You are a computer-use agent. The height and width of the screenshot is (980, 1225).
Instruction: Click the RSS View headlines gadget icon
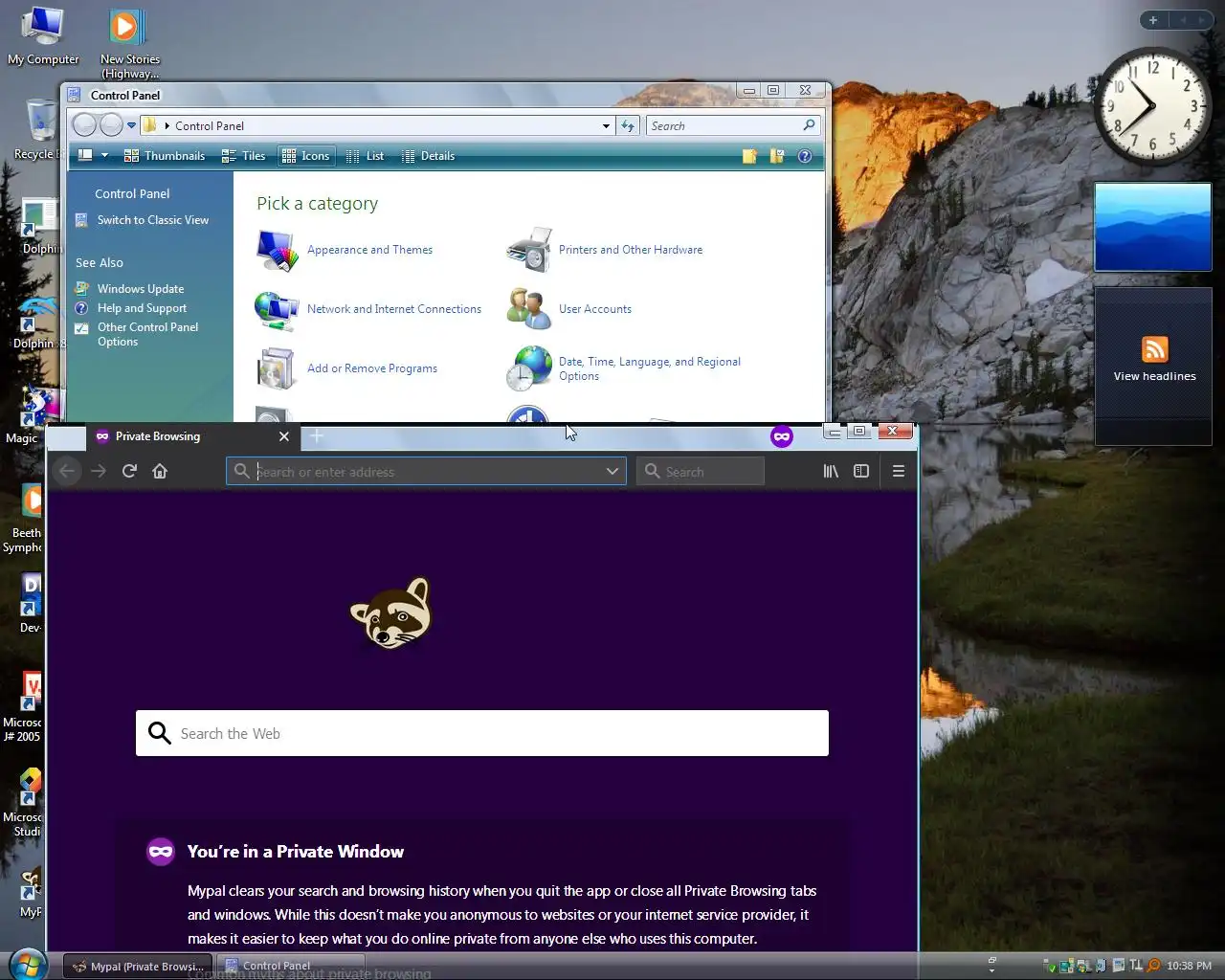point(1155,349)
